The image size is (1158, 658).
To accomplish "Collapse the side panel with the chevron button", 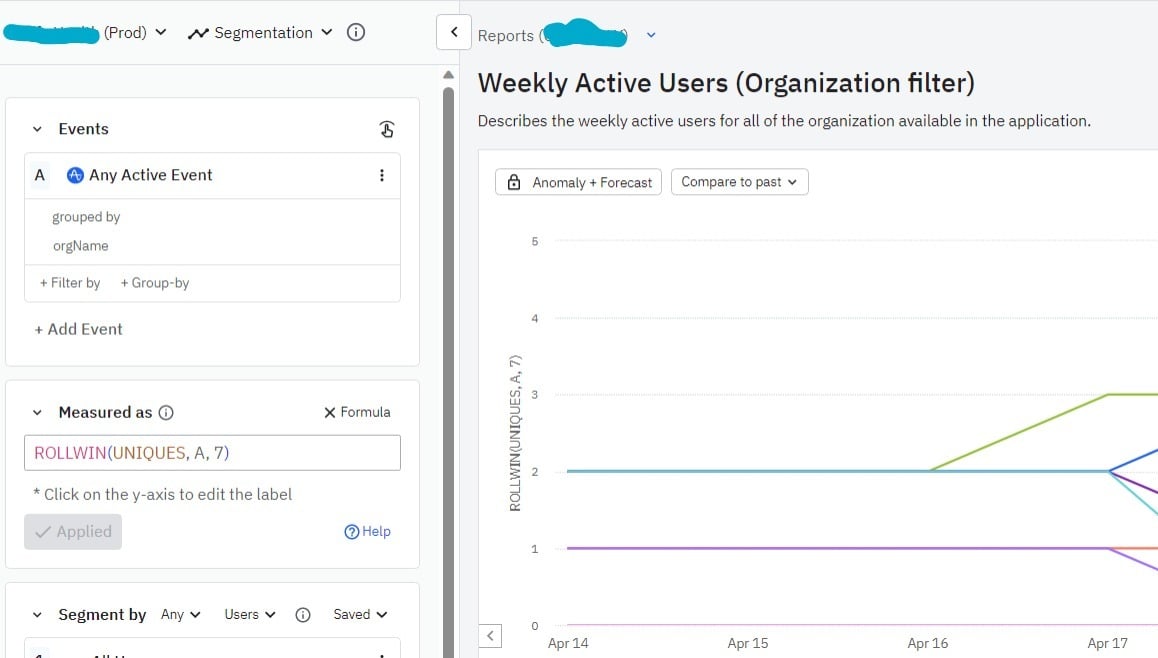I will [x=454, y=32].
